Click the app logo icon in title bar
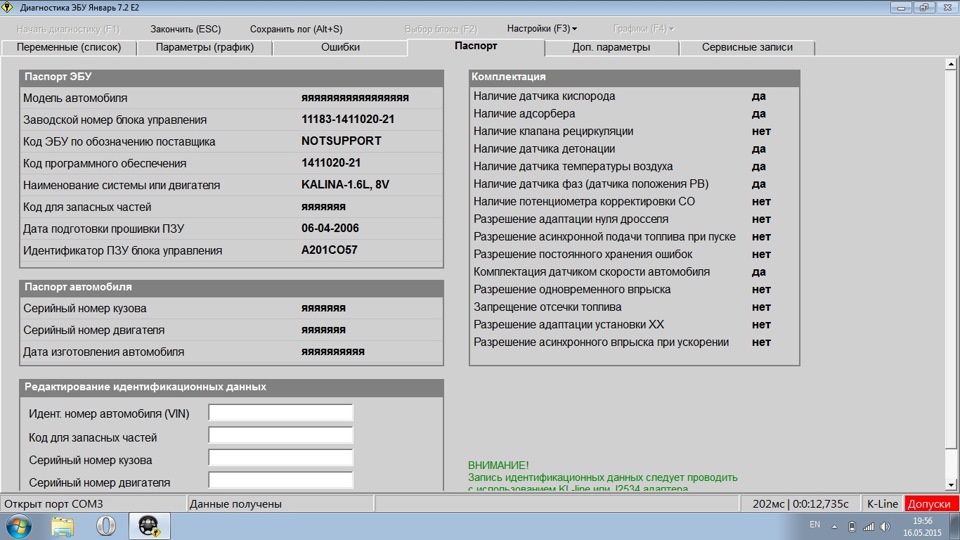 7,7
